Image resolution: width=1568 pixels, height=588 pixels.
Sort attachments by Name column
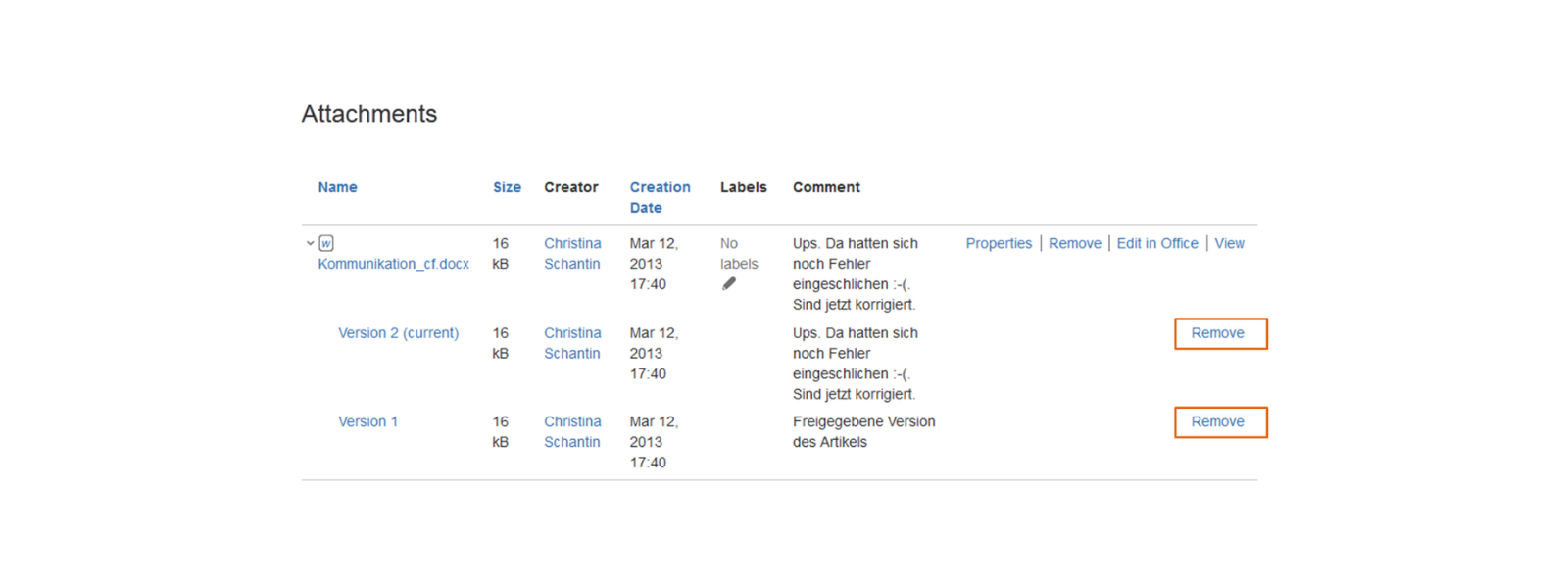pos(337,187)
